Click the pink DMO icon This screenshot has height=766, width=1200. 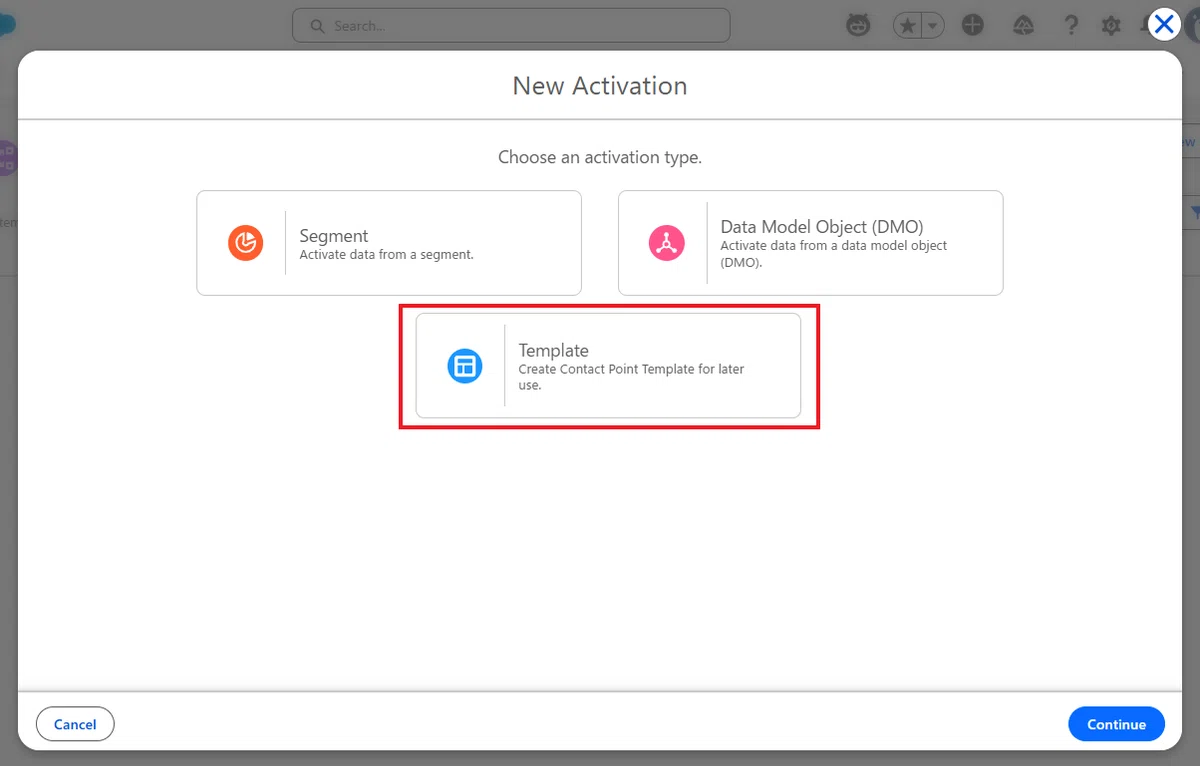pyautogui.click(x=666, y=243)
